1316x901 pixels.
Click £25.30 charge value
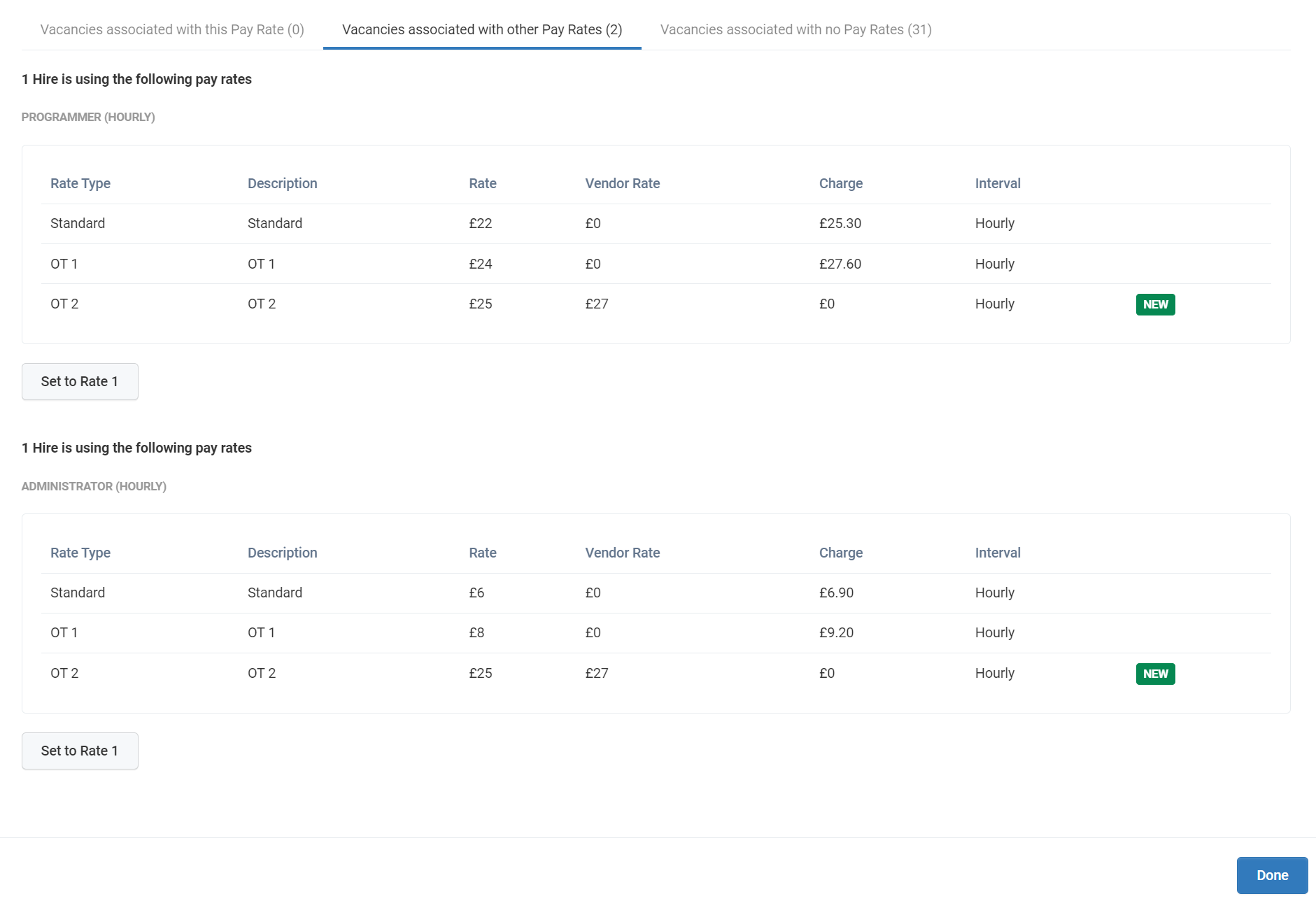[x=840, y=223]
